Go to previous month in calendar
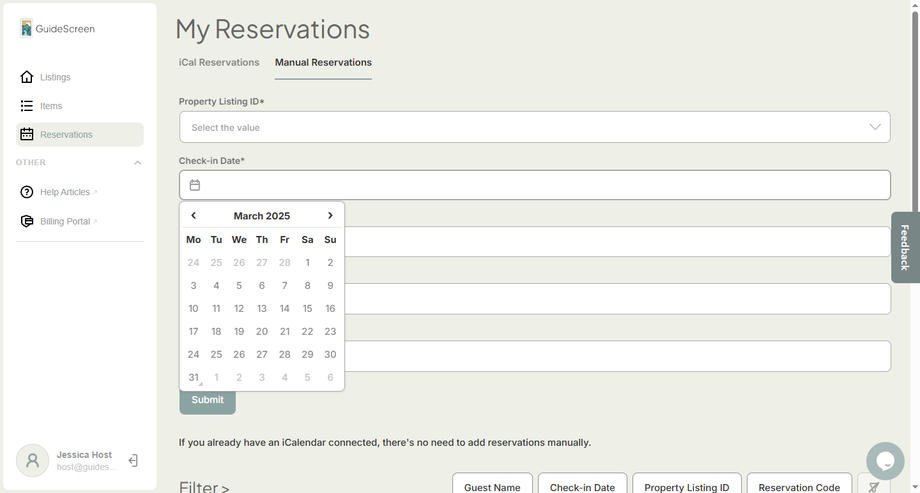 pos(193,216)
